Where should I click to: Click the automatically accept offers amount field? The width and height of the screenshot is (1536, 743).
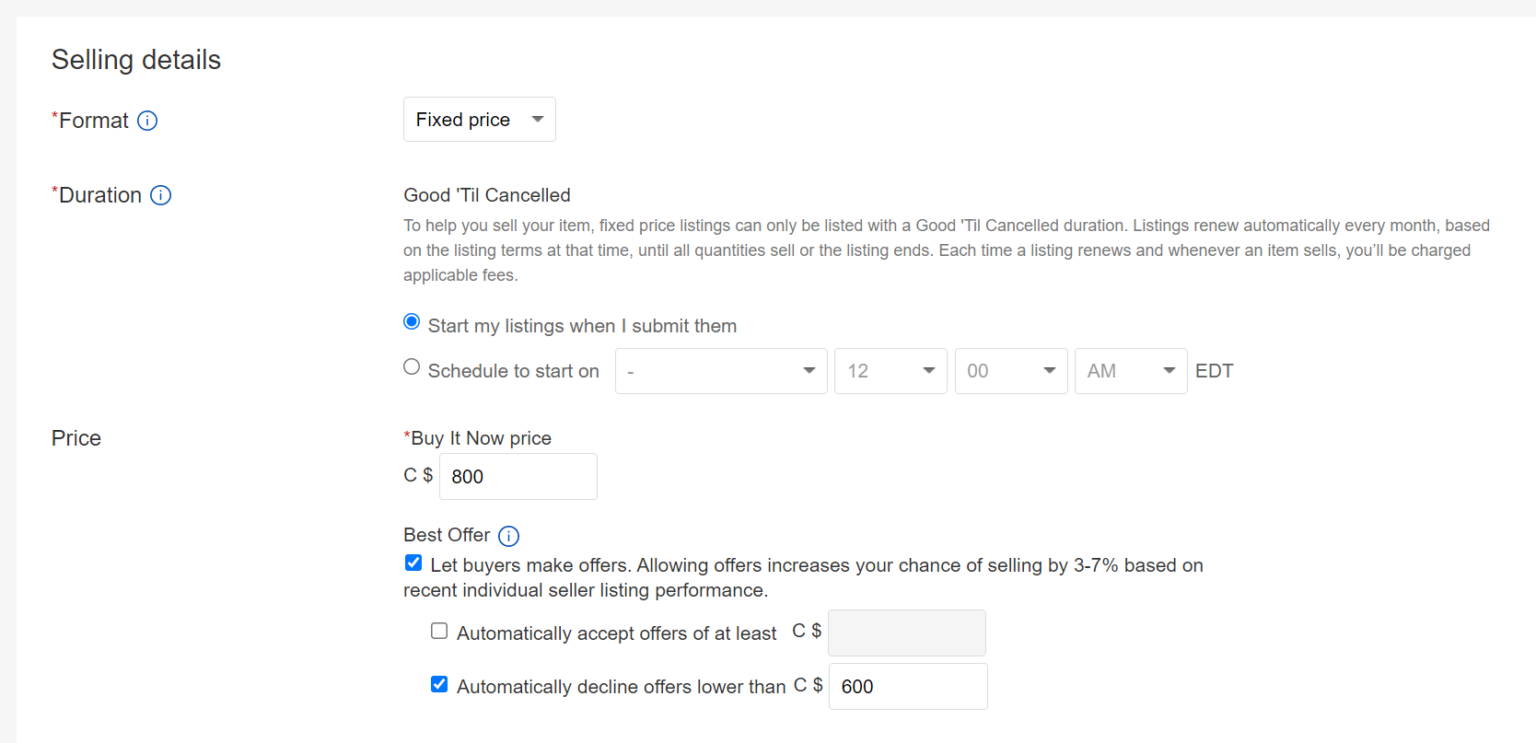click(x=906, y=632)
